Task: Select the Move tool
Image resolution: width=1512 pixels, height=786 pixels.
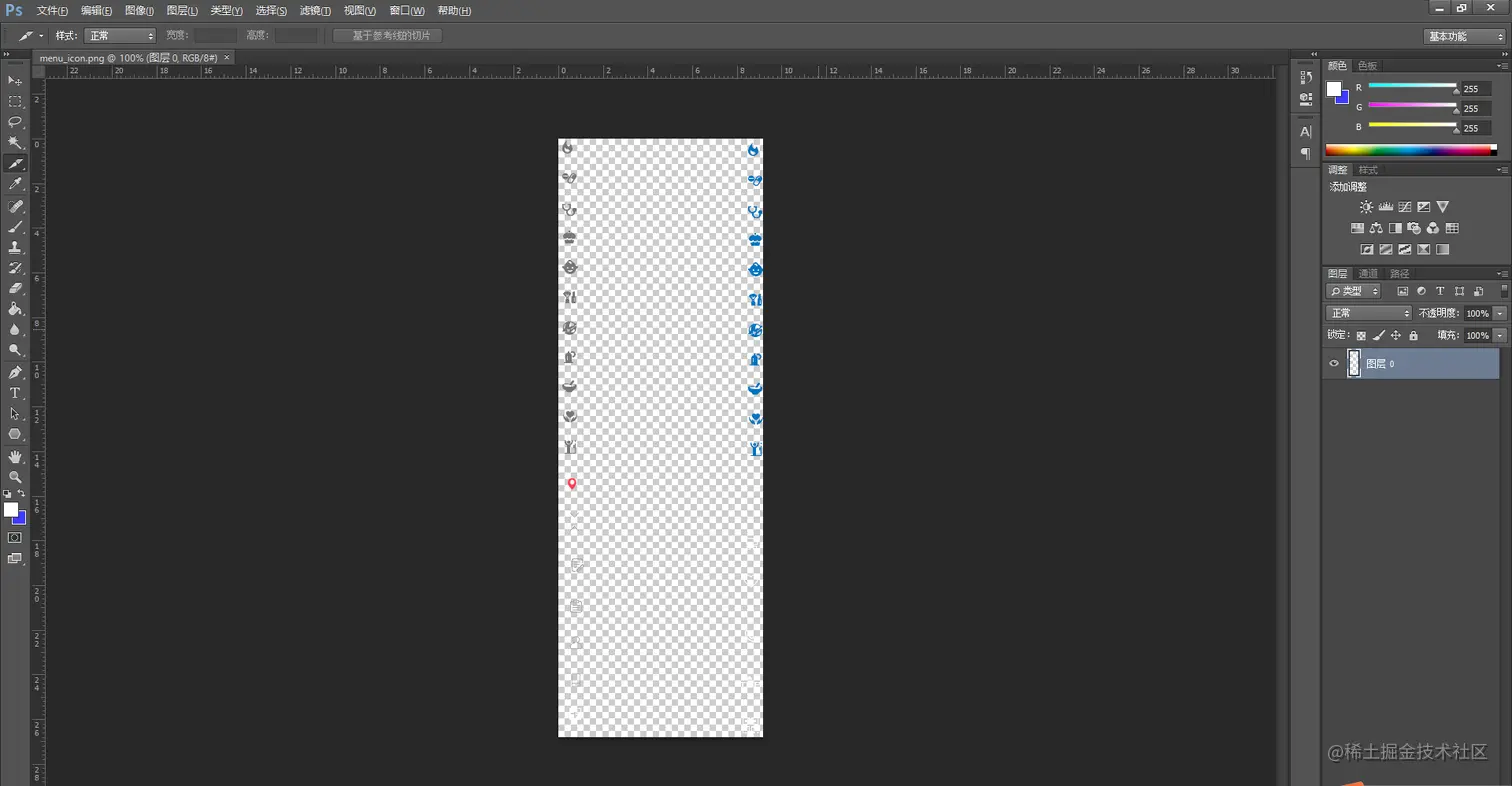Action: (x=15, y=80)
